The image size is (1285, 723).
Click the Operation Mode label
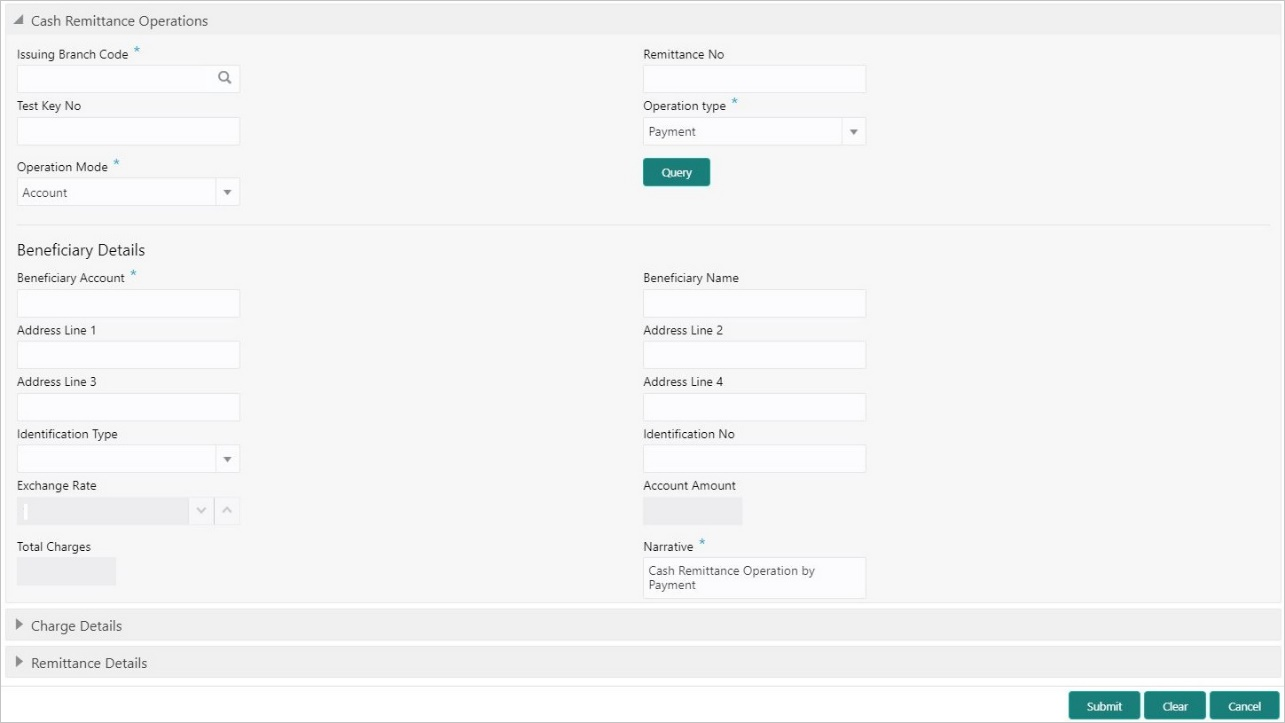click(x=62, y=167)
